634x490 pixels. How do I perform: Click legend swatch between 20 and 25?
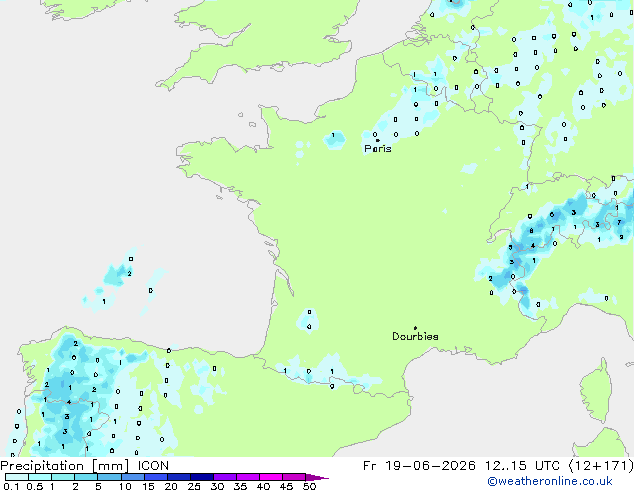pos(179,477)
